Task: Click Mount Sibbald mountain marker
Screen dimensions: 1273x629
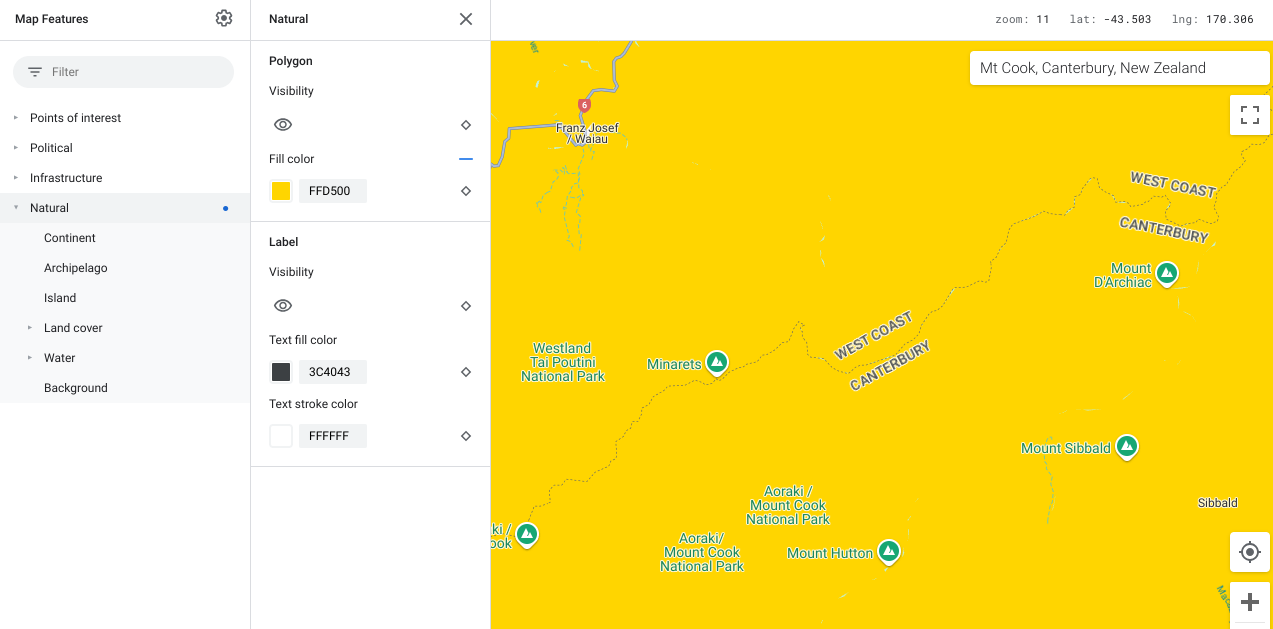Action: tap(1127, 446)
